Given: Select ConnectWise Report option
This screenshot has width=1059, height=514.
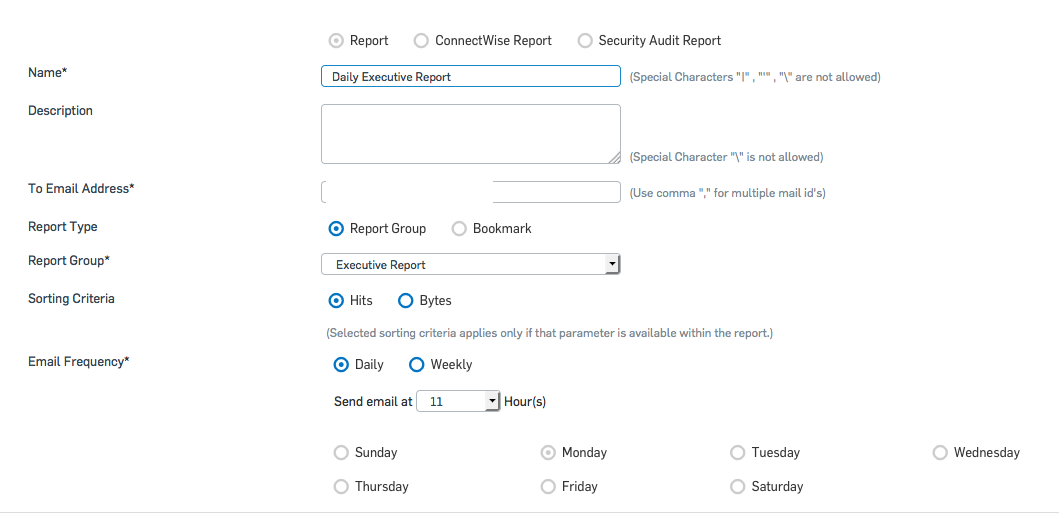Looking at the screenshot, I should [x=421, y=41].
